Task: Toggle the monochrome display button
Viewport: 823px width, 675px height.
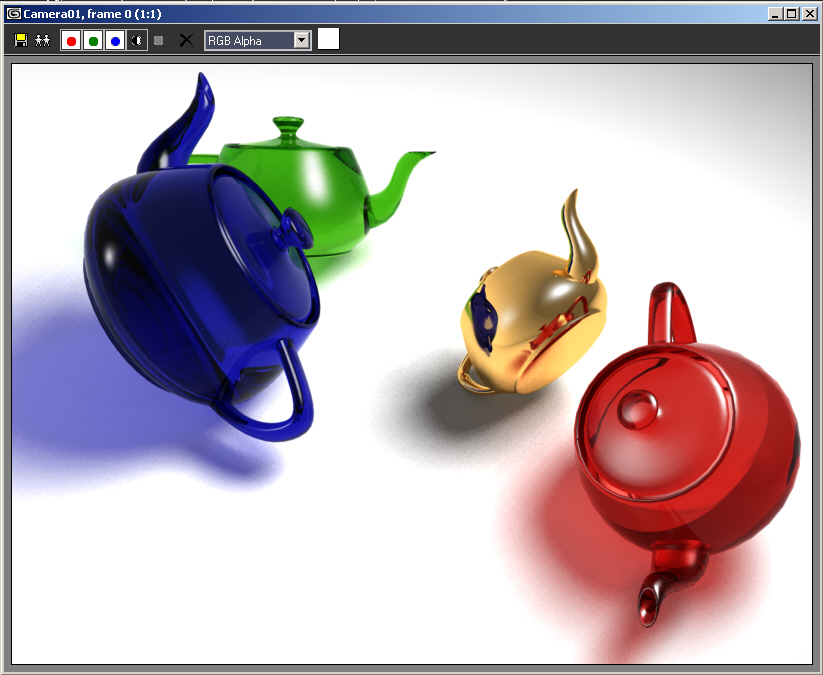Action: point(159,40)
